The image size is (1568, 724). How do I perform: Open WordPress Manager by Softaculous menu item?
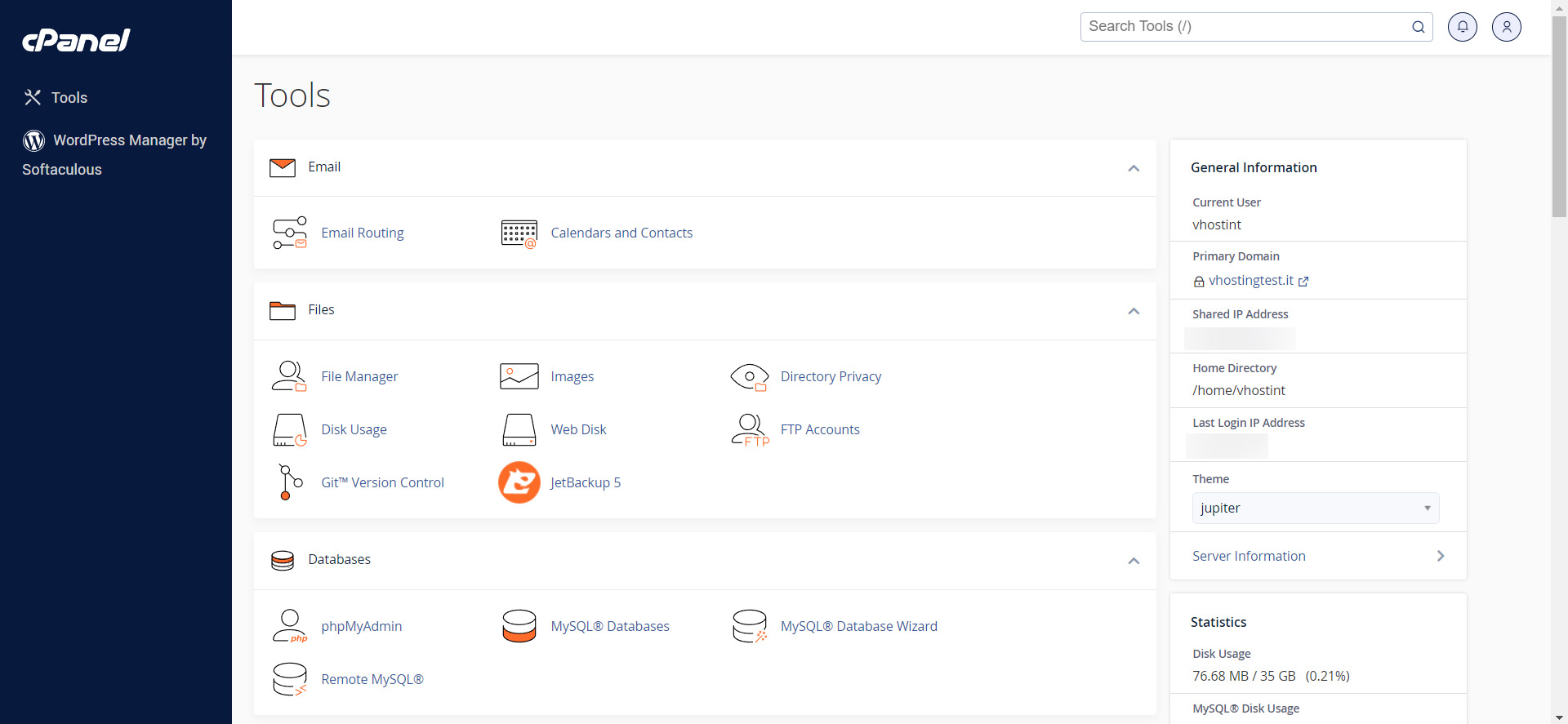point(115,154)
